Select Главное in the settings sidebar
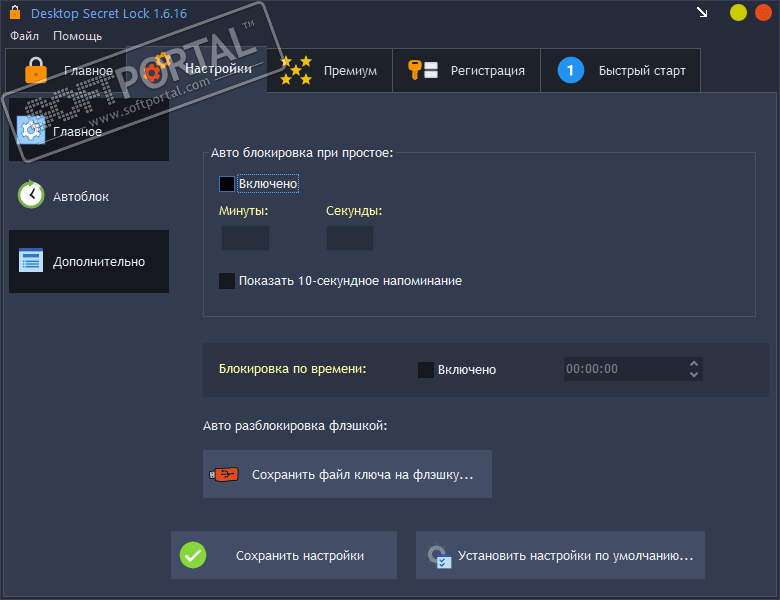Viewport: 780px width, 600px height. pos(89,130)
